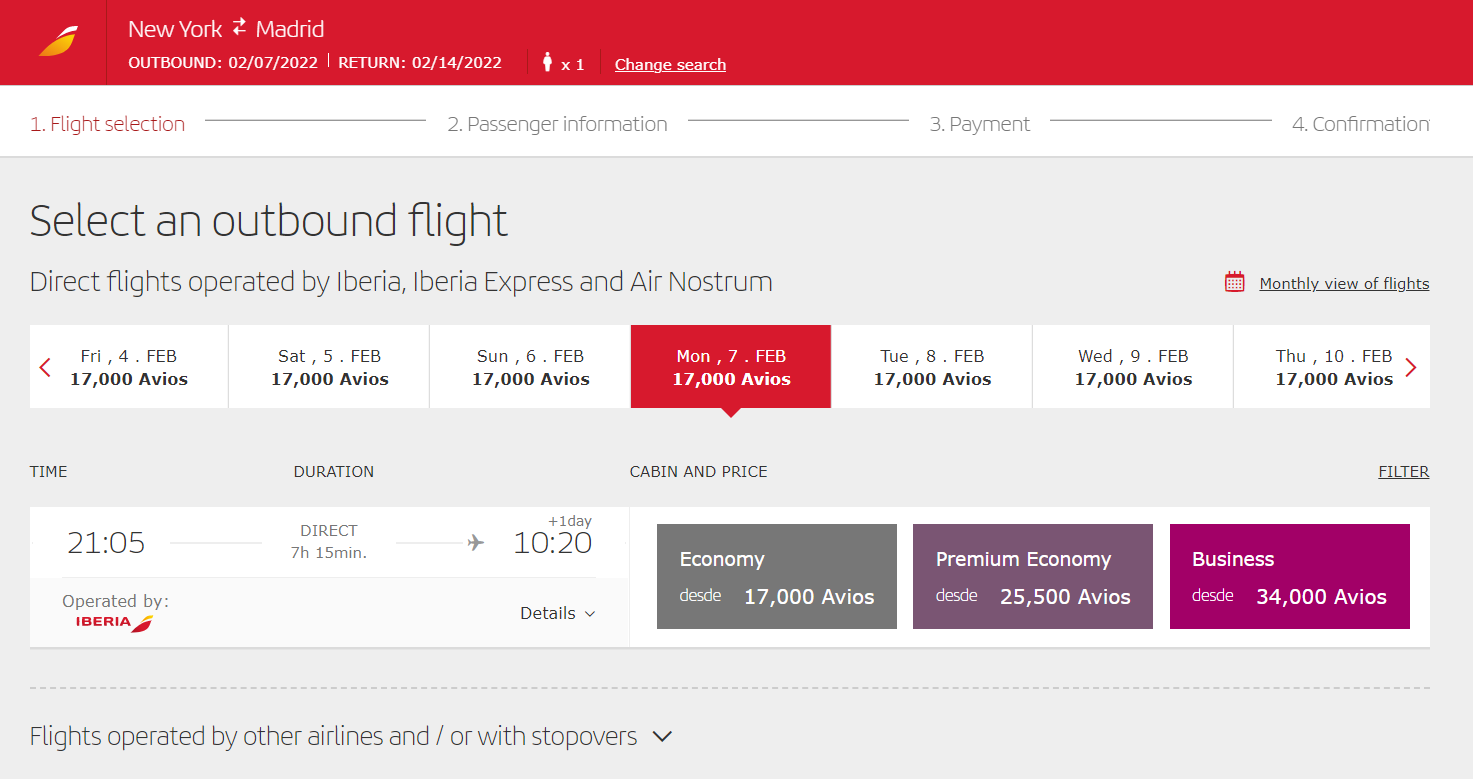Choose Premium Economy fare 25,500 Avios
Screen dimensions: 1473x779
tap(1033, 577)
